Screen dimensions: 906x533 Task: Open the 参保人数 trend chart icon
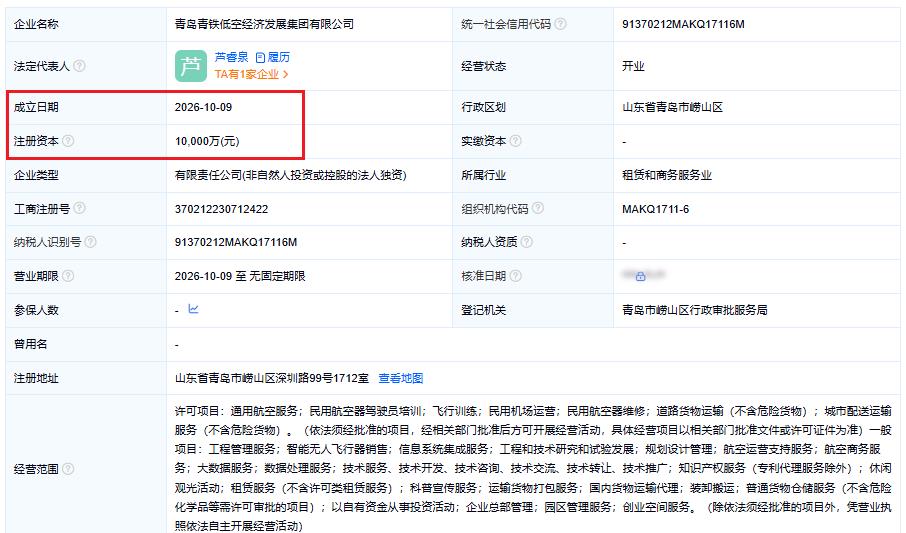194,309
